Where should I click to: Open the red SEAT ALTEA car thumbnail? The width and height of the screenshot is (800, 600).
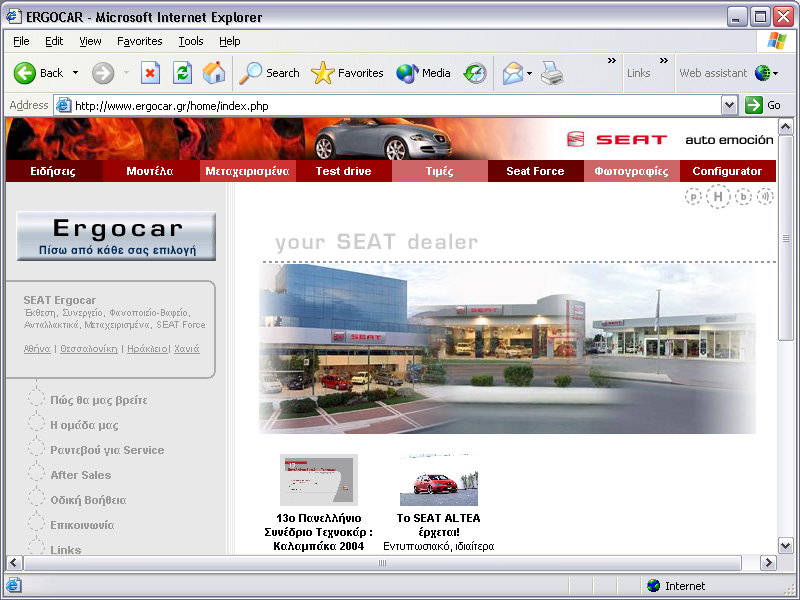coord(439,480)
